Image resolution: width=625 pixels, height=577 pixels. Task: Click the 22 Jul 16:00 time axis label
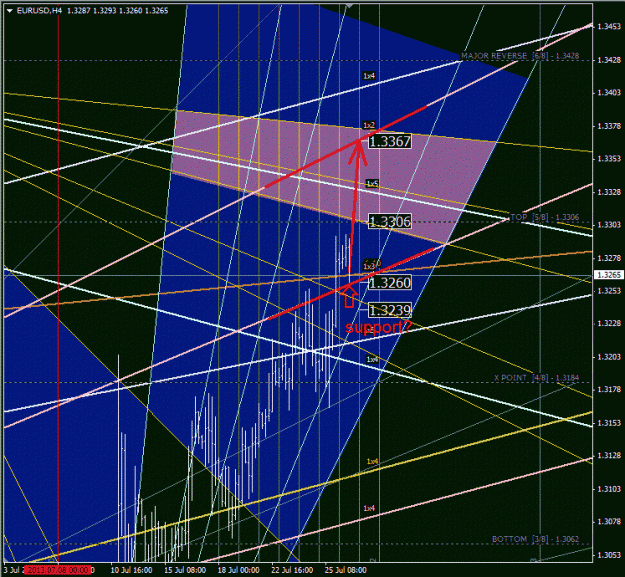292,570
